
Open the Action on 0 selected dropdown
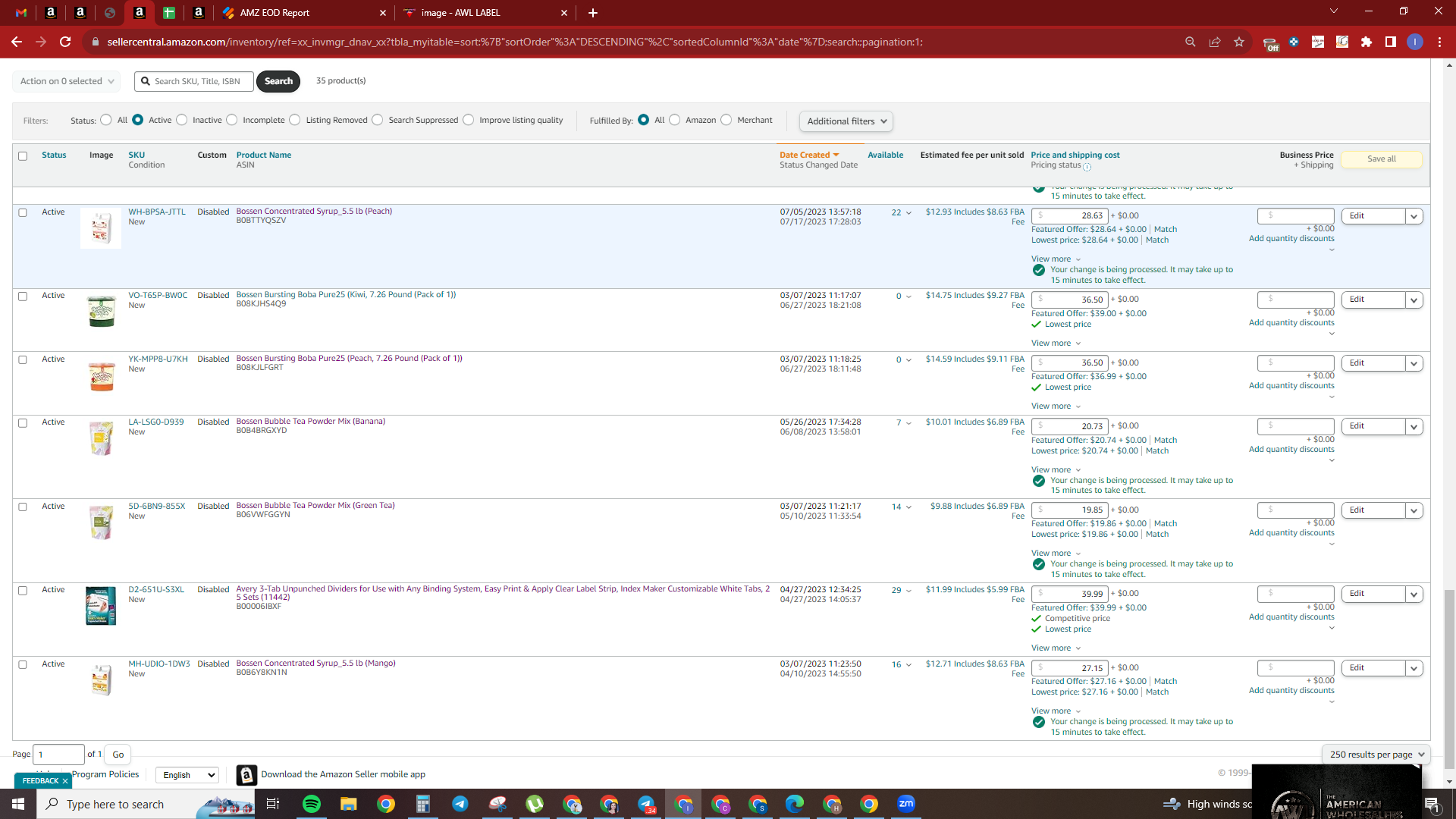(x=67, y=81)
